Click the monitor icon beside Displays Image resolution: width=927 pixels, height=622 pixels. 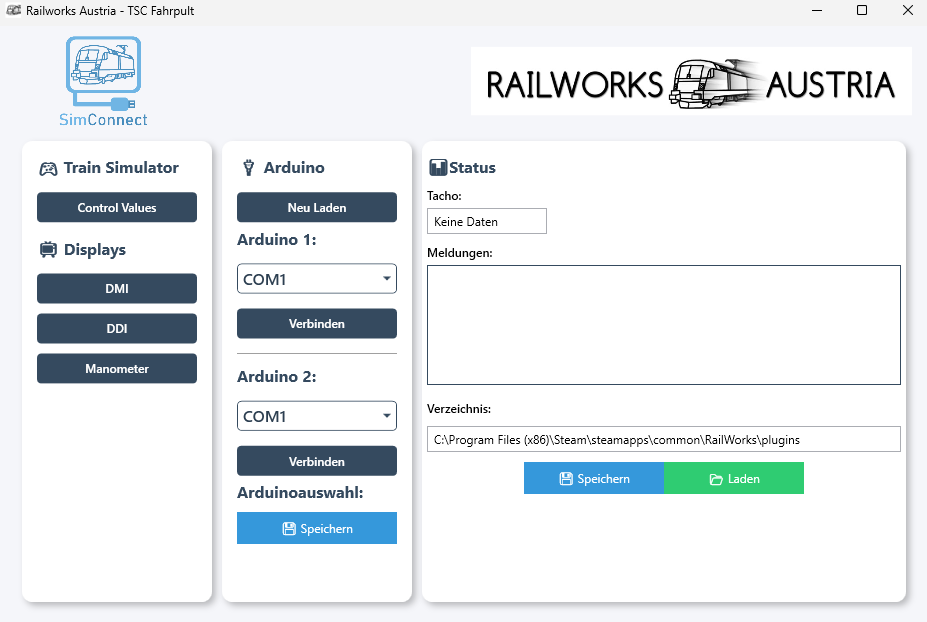coord(48,250)
